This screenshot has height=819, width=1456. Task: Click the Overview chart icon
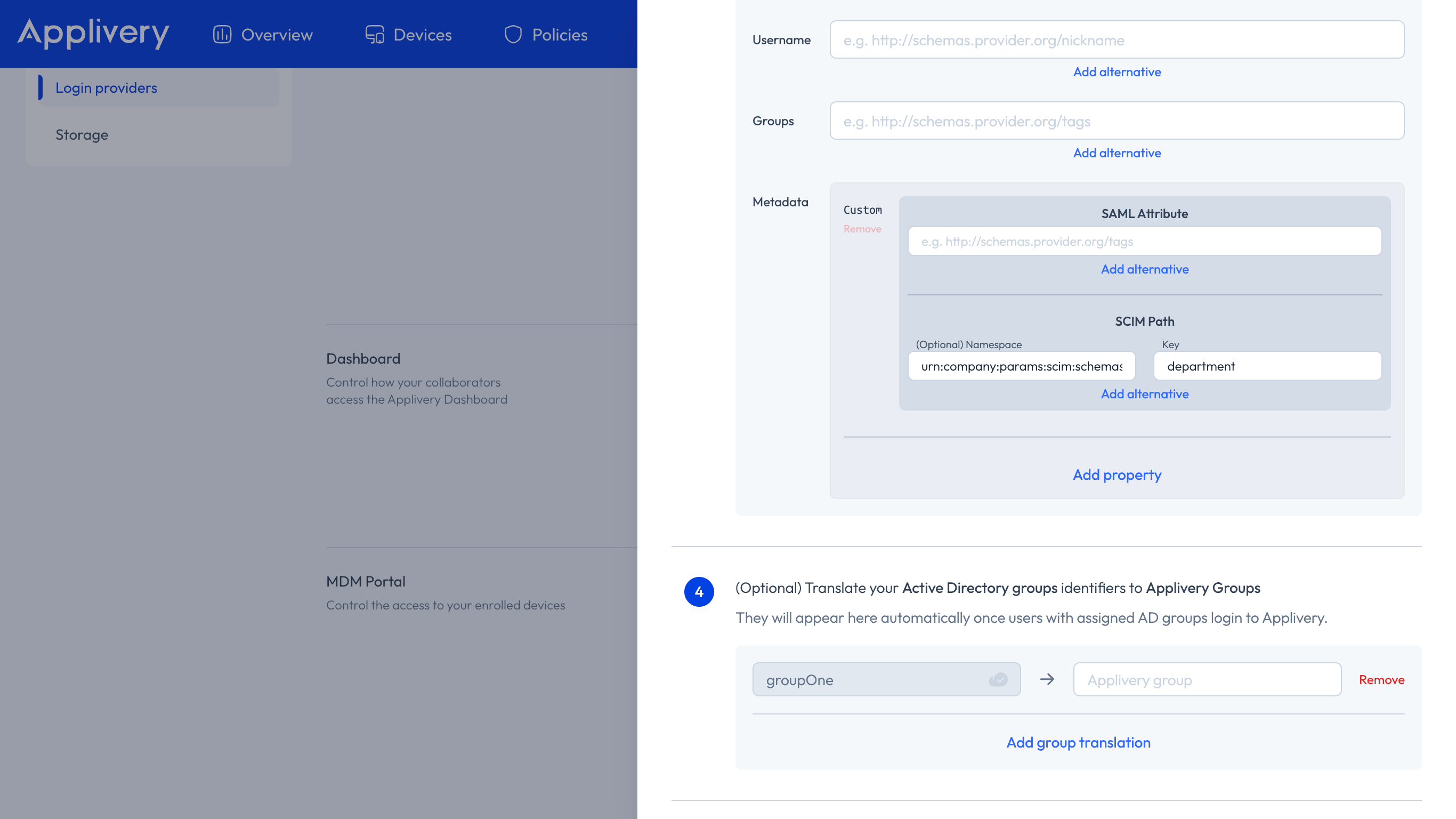point(222,35)
